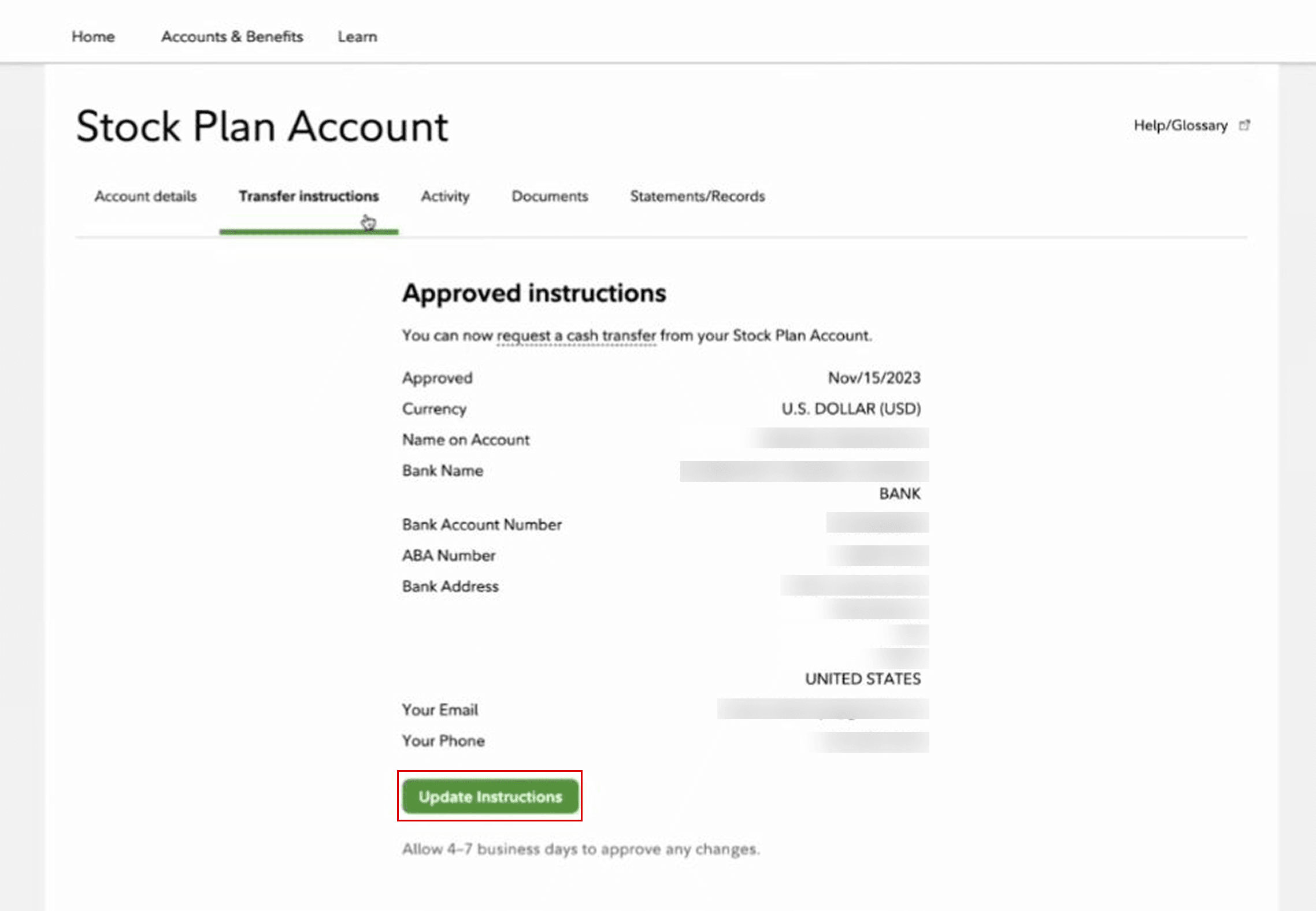The width and height of the screenshot is (1316, 911).
Task: Open the Help/Glossary link
Action: [x=1180, y=125]
